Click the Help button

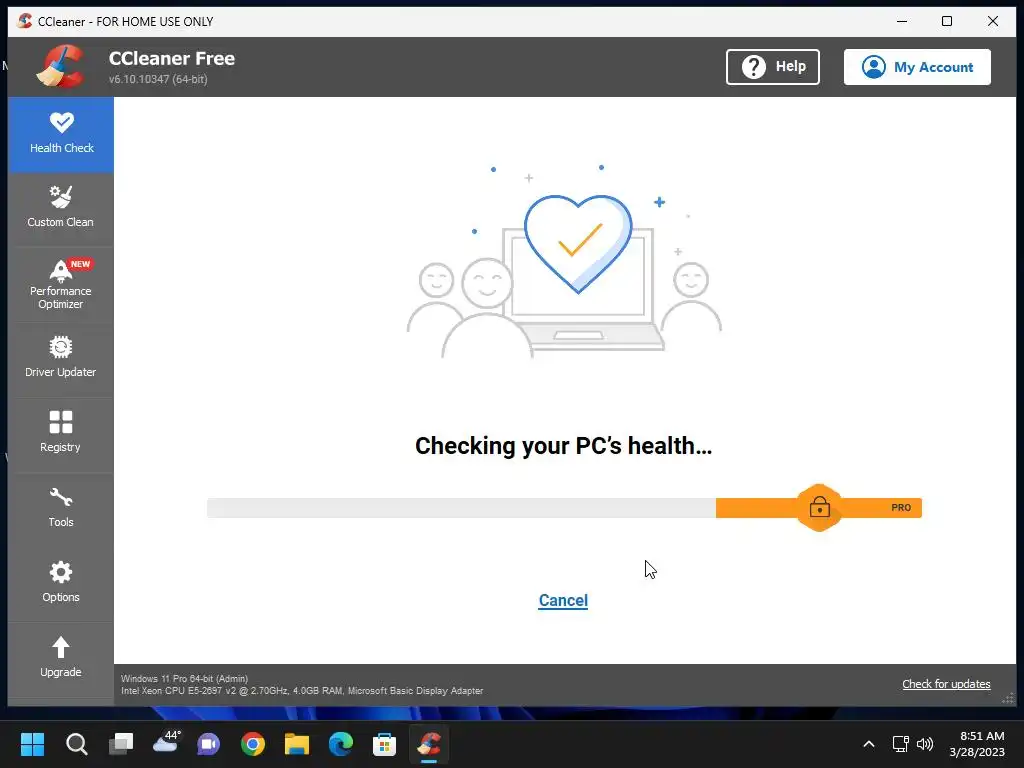(x=773, y=67)
